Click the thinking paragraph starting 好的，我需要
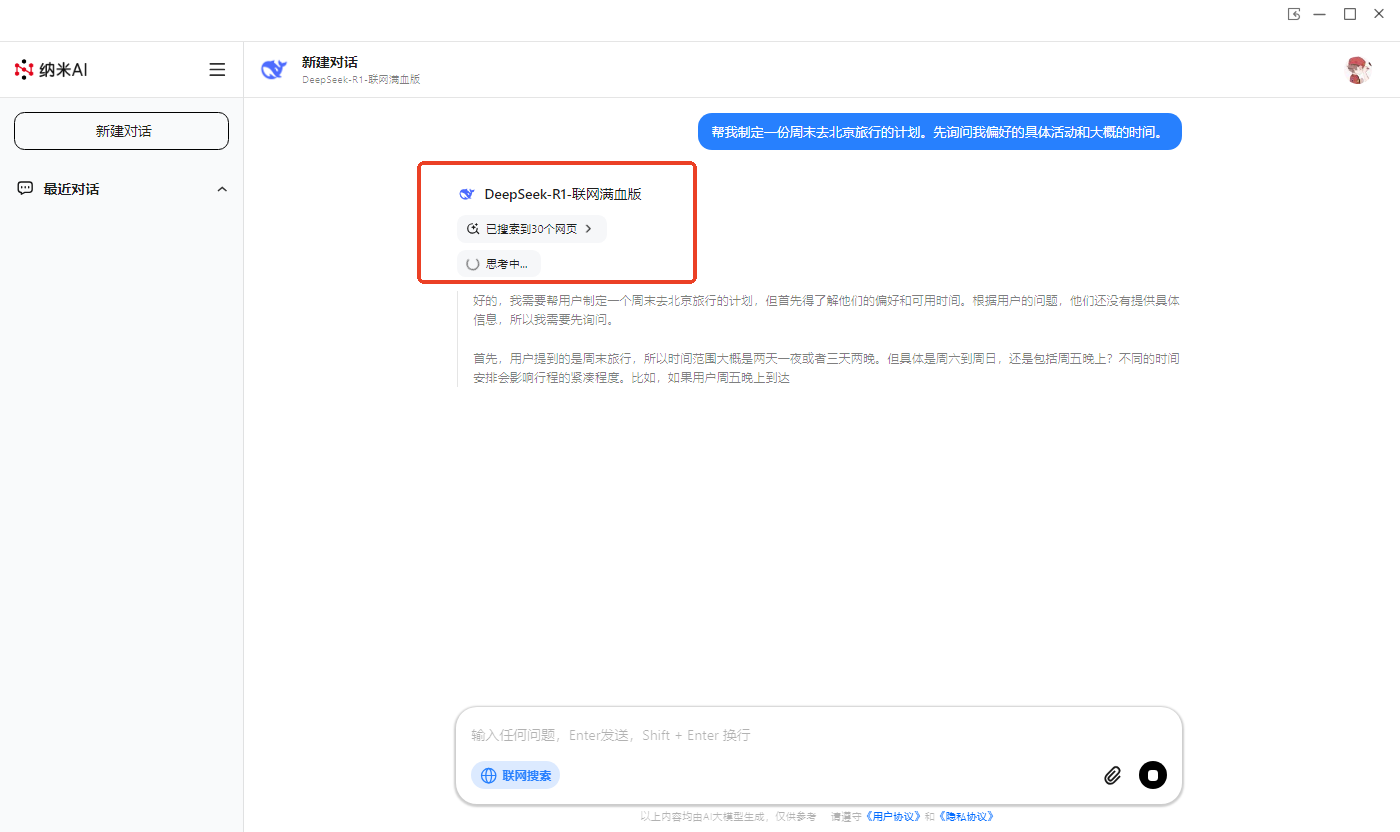The image size is (1400, 832). point(826,310)
